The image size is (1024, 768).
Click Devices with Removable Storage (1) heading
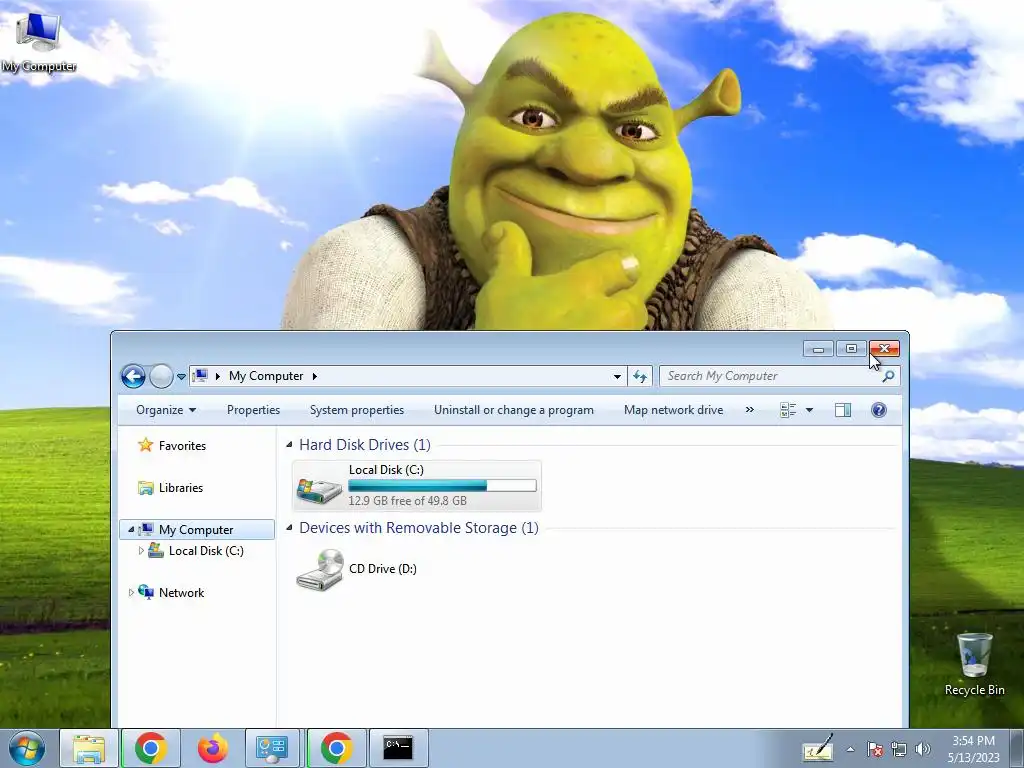[419, 528]
